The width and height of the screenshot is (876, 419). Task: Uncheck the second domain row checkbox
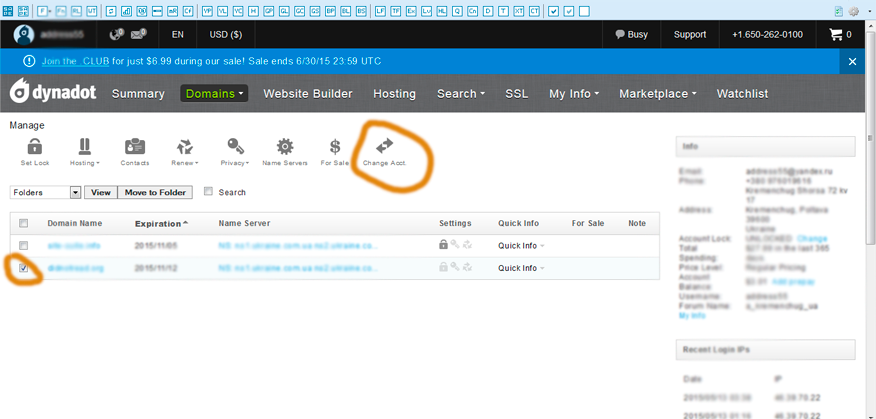[x=24, y=268]
